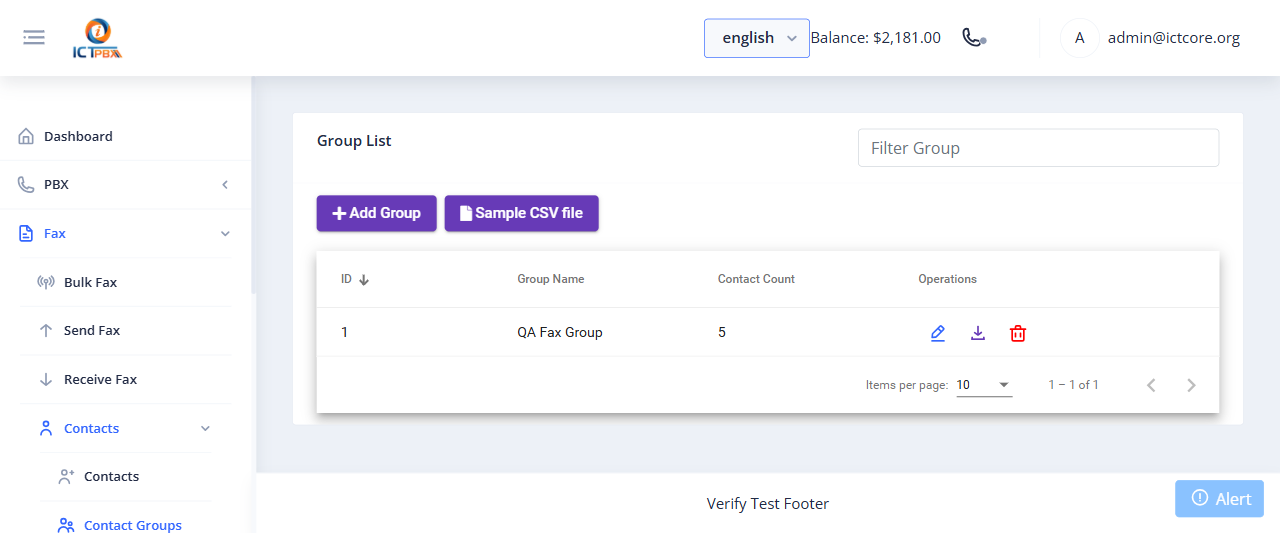Go to next page of group list
The width and height of the screenshot is (1280, 533).
[1191, 385]
